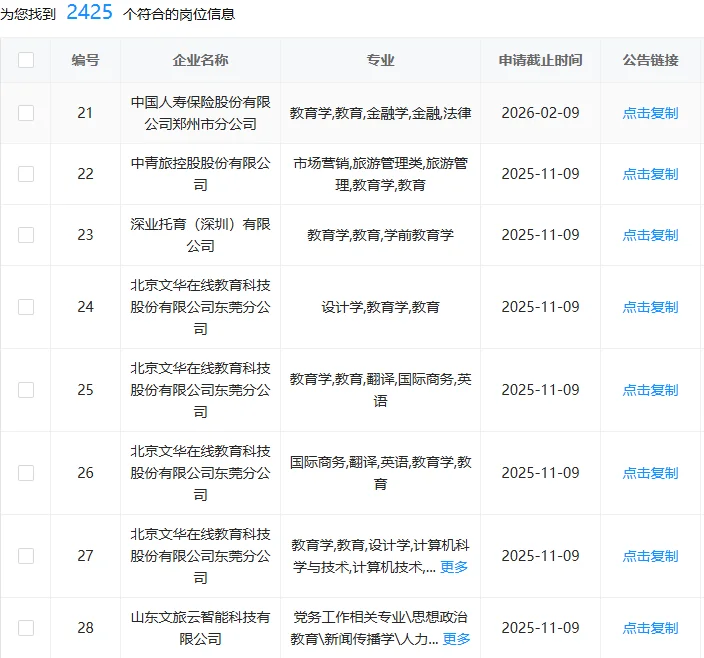Screen dimensions: 704x658
Task: Check the row 24 checkbox
Action: 26,307
